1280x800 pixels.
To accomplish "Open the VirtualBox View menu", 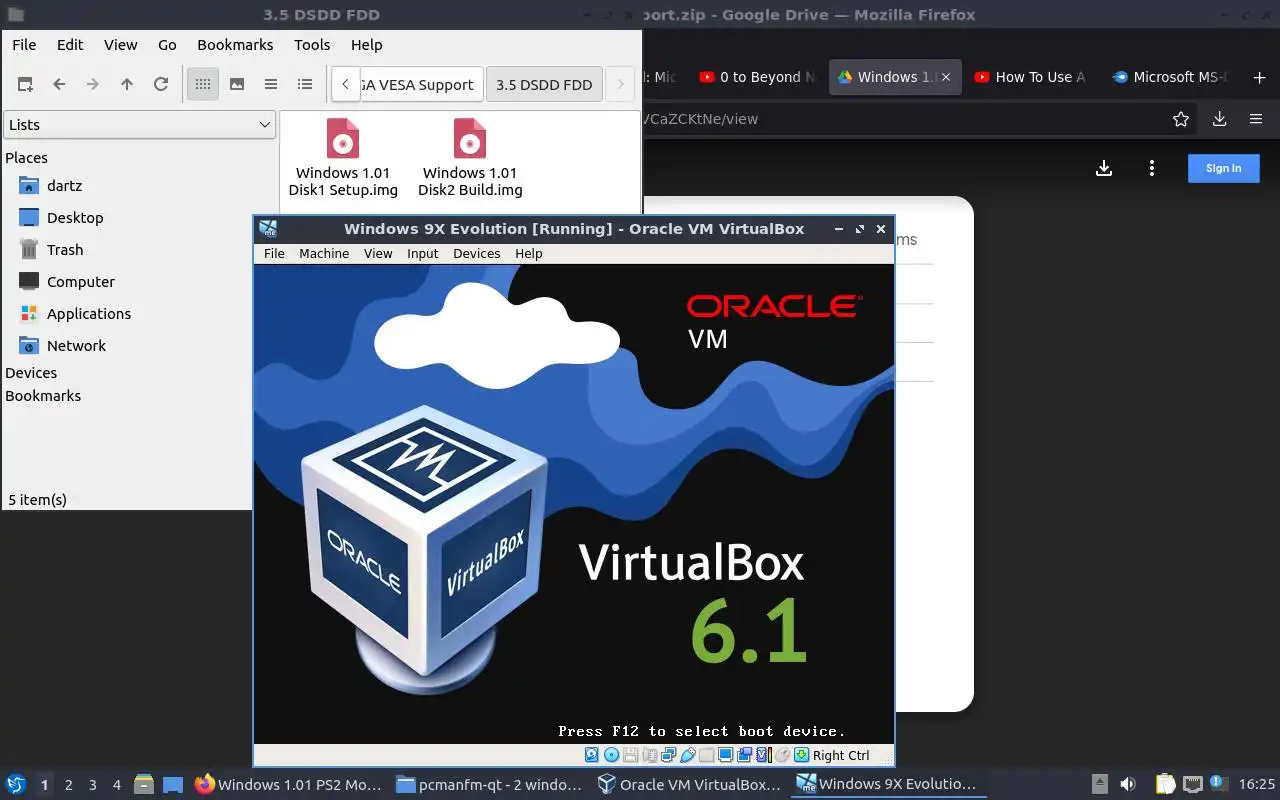I will 378,254.
